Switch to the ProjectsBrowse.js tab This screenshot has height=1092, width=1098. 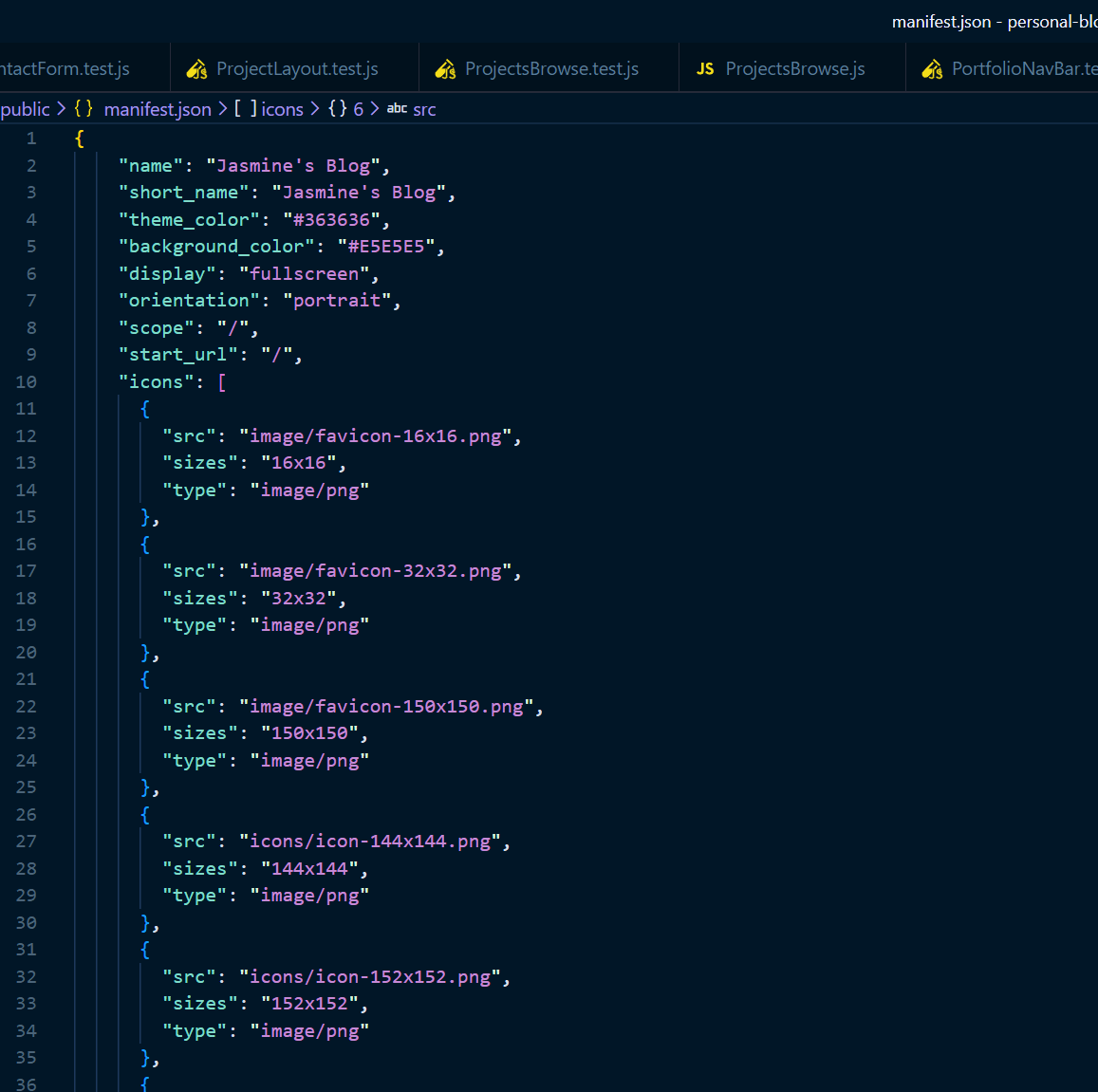point(794,69)
